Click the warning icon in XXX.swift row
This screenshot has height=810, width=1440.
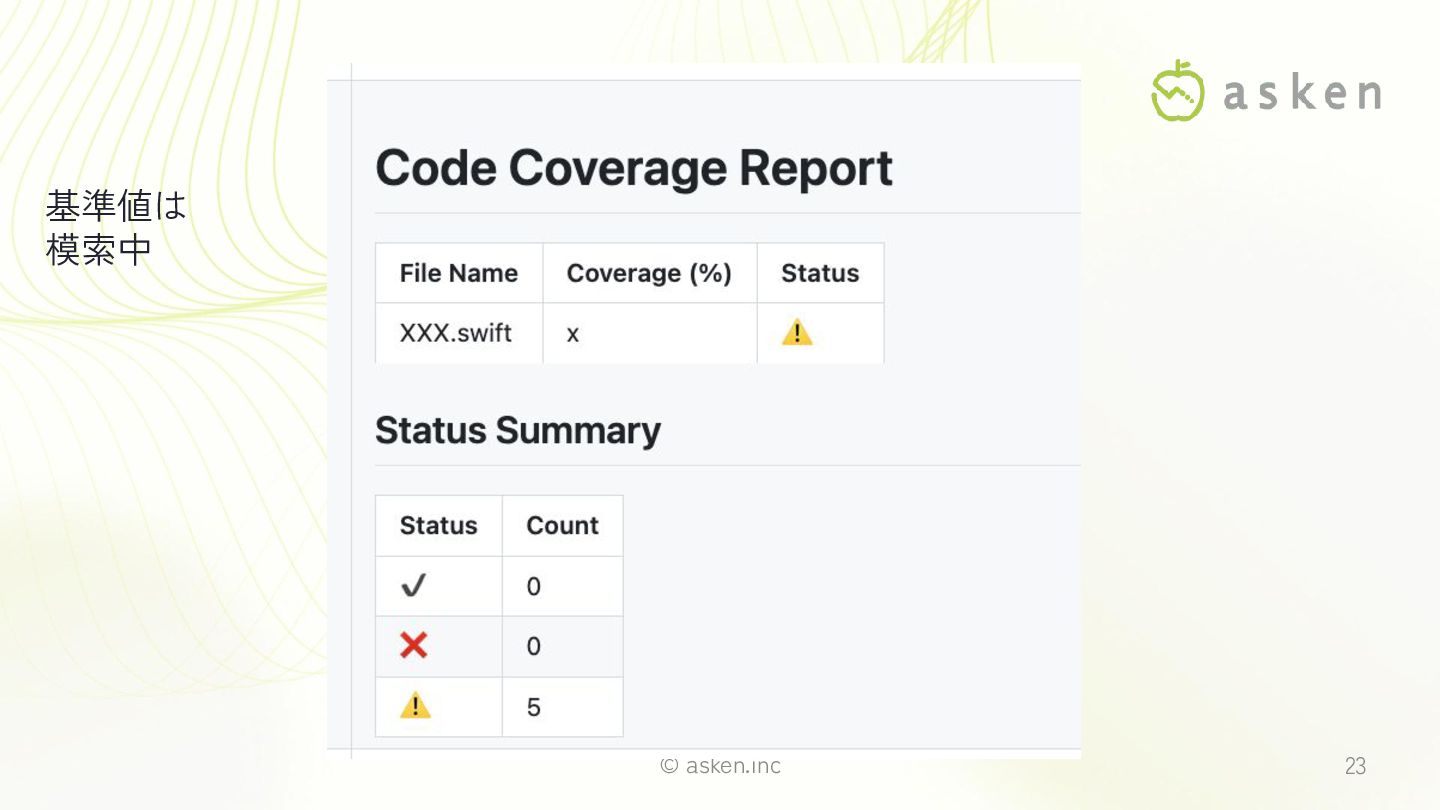pos(797,333)
